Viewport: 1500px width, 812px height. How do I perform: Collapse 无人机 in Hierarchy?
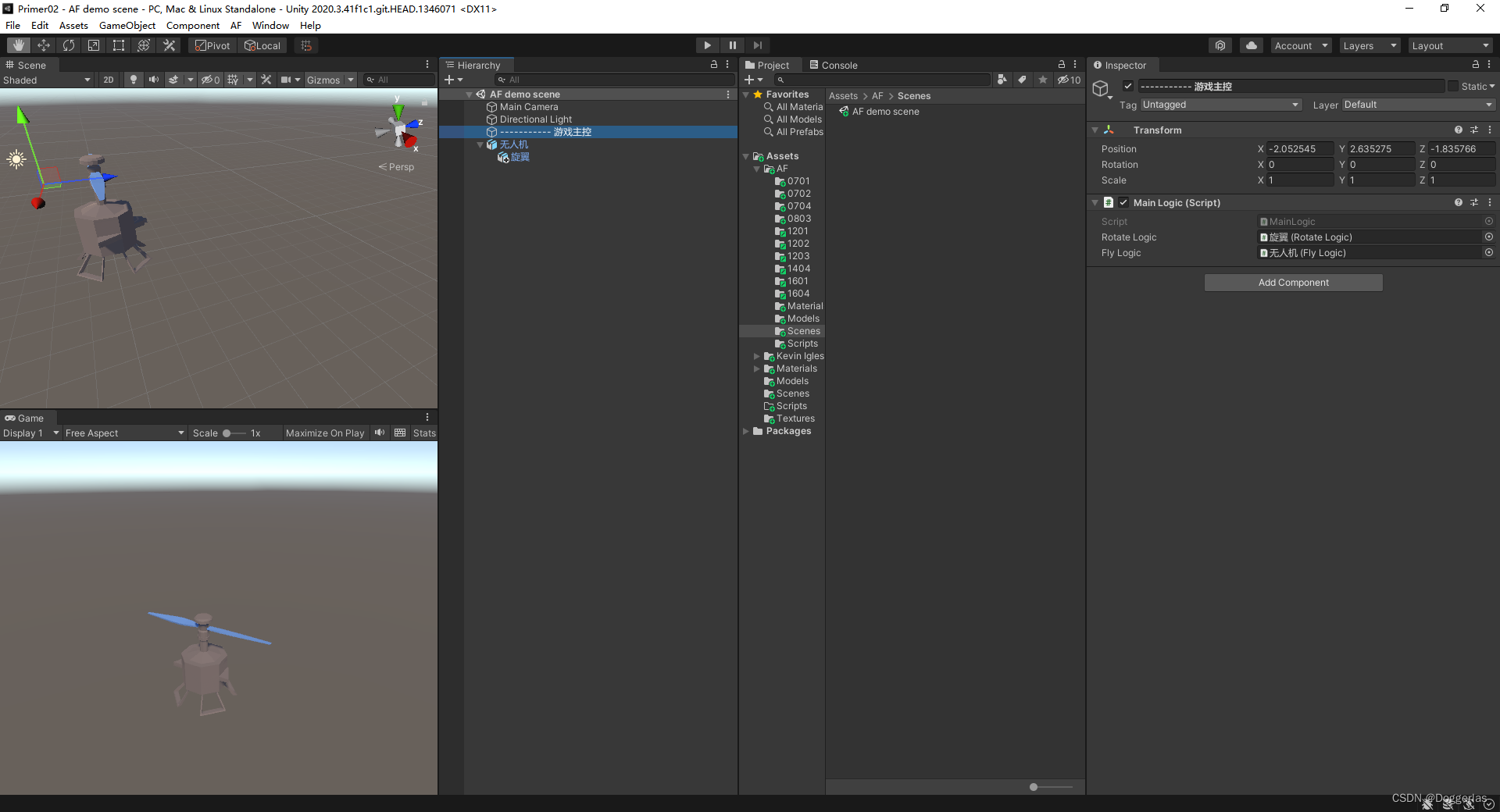coord(480,144)
